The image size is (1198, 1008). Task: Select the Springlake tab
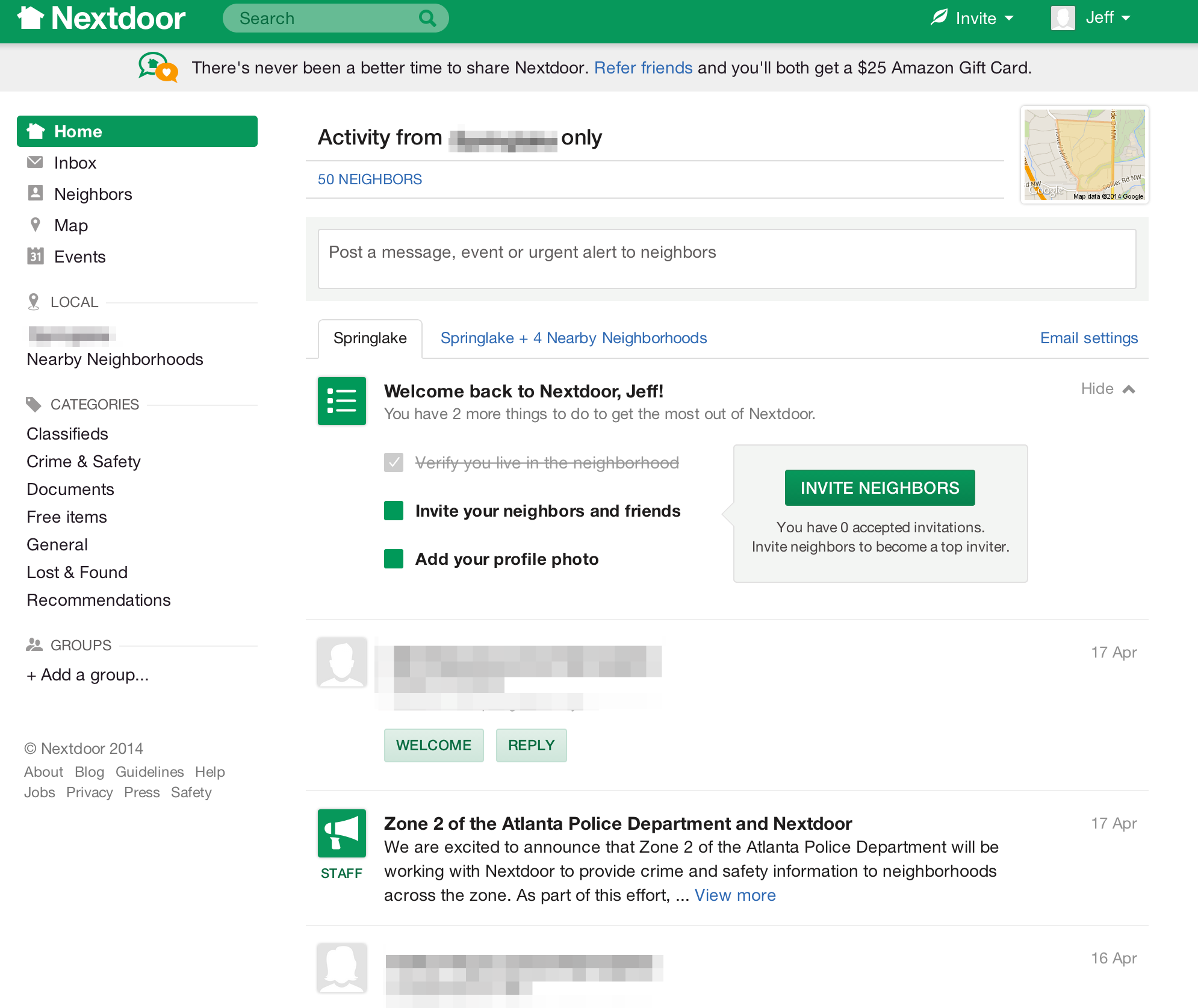pyautogui.click(x=370, y=338)
